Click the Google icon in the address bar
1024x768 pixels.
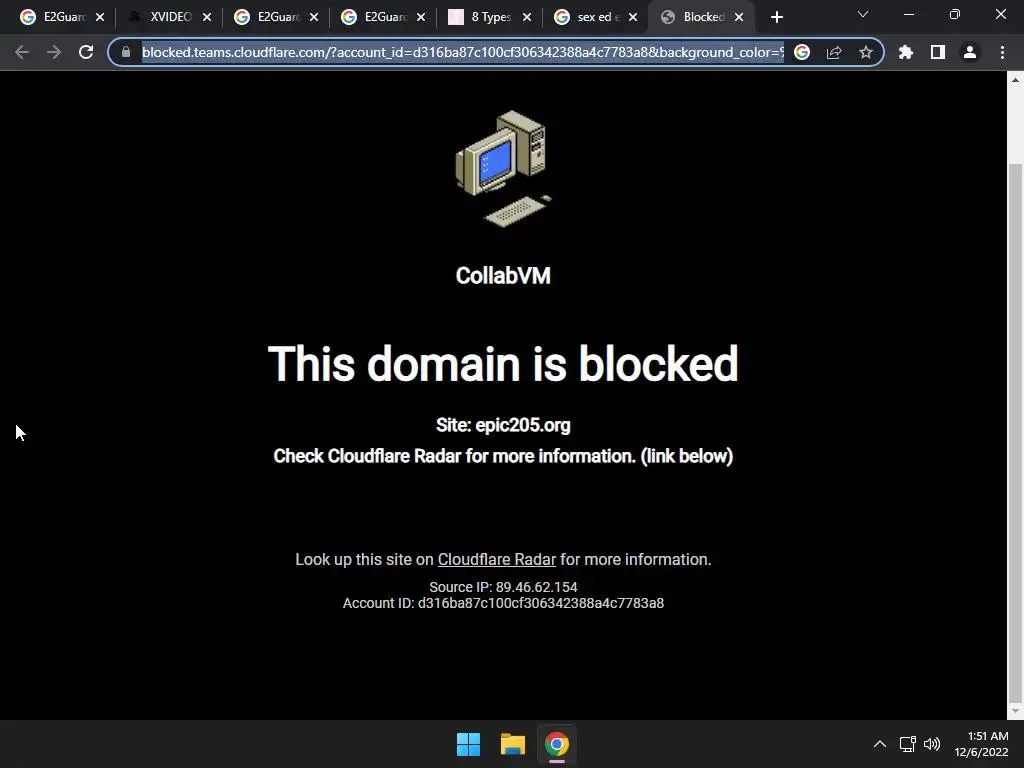pos(801,52)
